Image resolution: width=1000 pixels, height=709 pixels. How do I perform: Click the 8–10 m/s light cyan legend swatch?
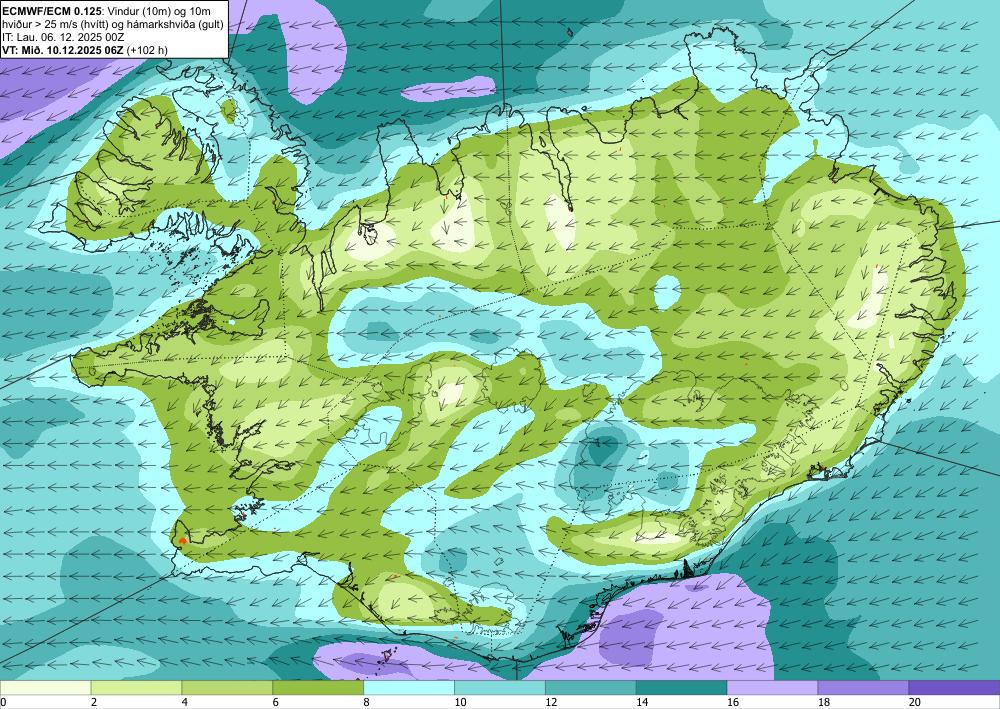(x=409, y=688)
